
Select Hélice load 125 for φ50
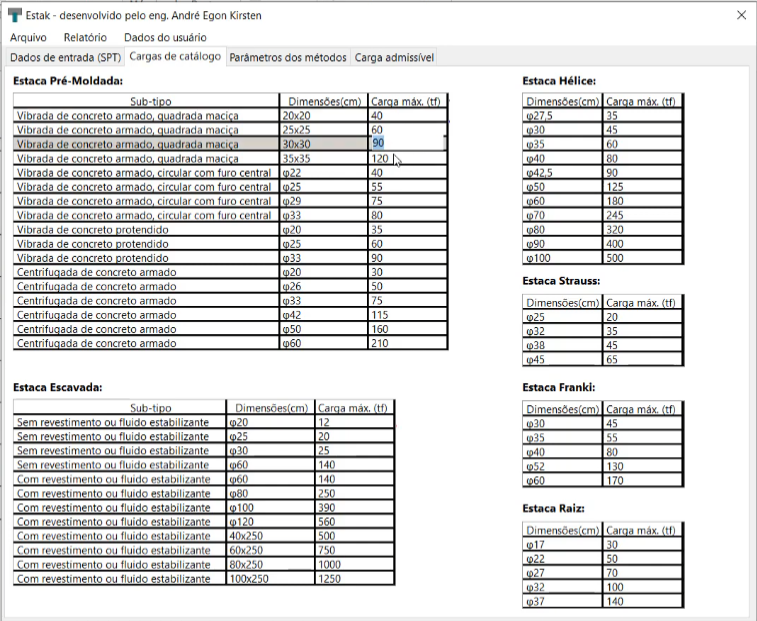(643, 186)
